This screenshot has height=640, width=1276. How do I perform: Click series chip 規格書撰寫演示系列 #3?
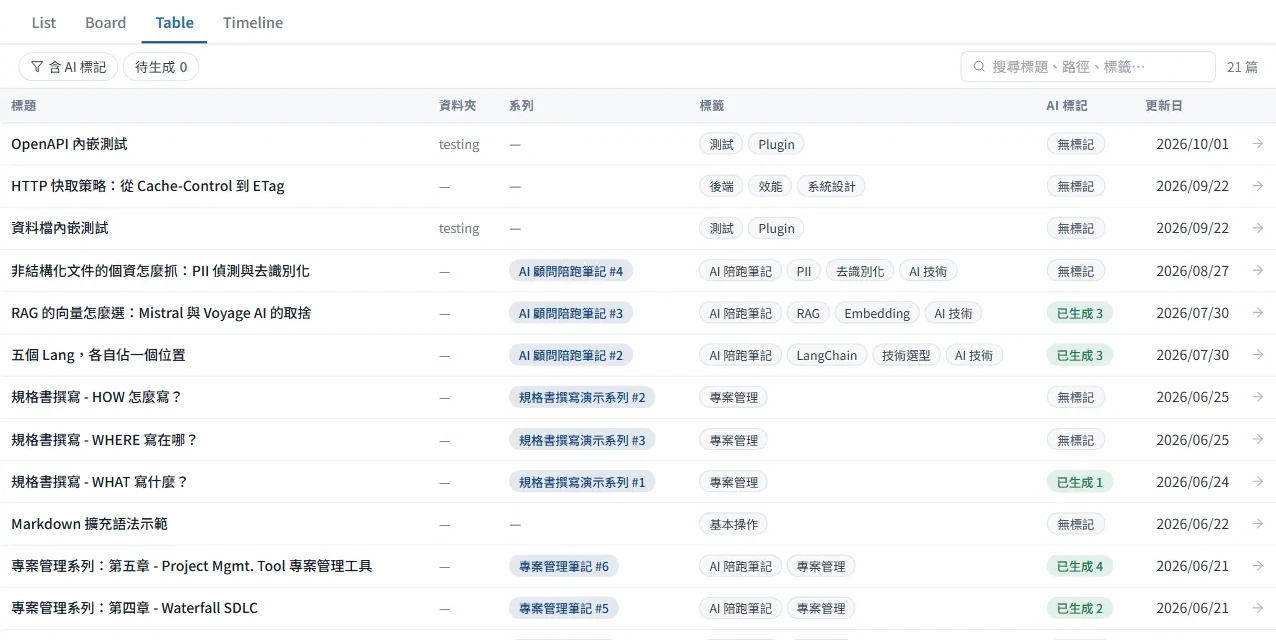tap(582, 440)
